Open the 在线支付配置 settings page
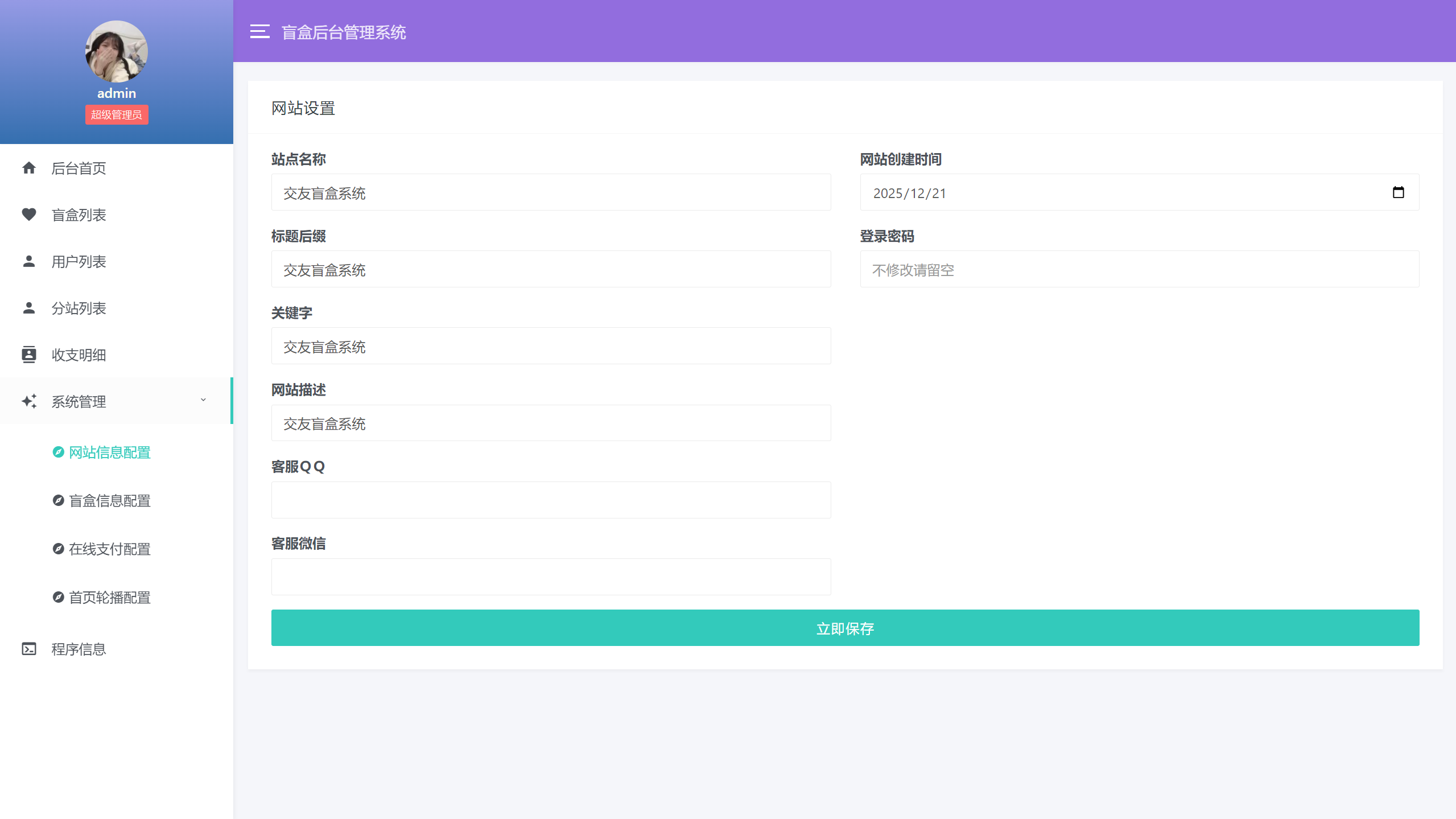This screenshot has height=819, width=1456. point(109,549)
